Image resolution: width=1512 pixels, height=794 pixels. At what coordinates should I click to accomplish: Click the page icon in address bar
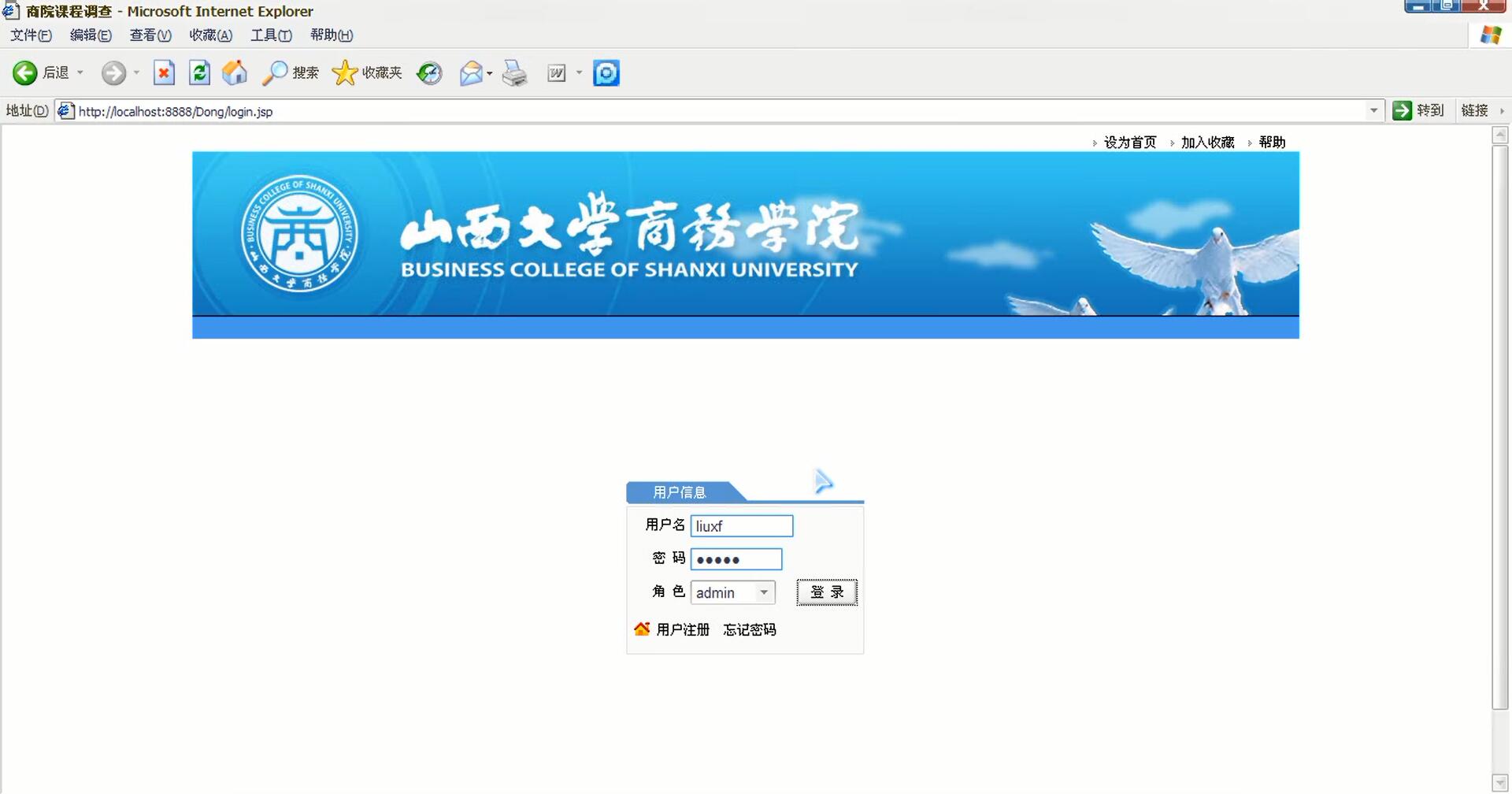(66, 111)
